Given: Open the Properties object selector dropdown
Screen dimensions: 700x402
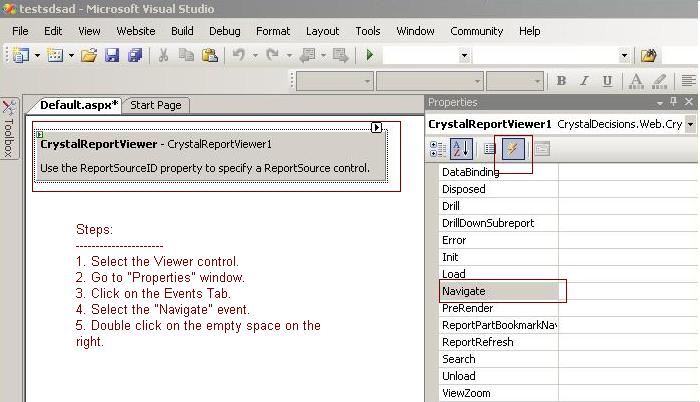Looking at the screenshot, I should point(690,124).
